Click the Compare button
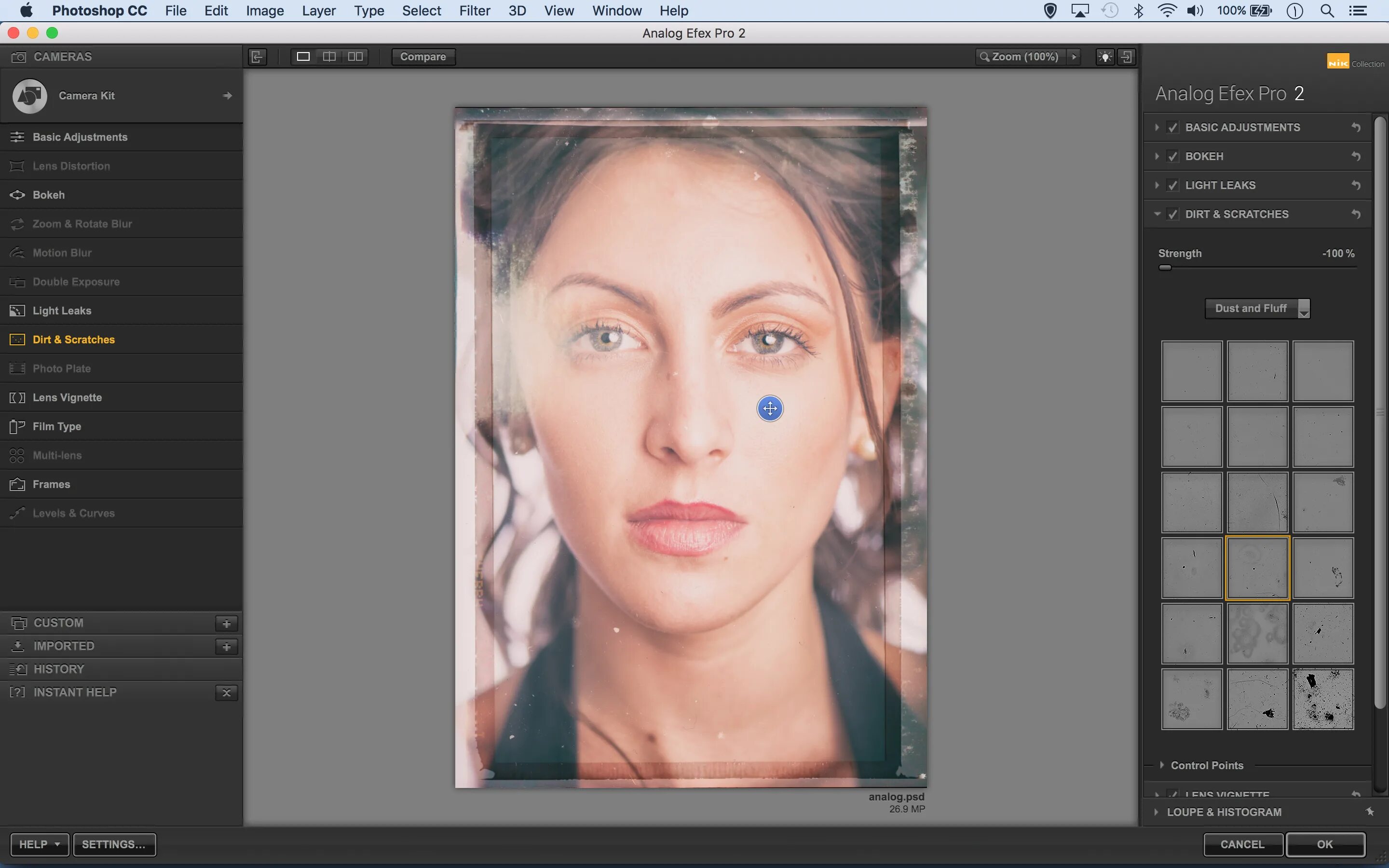 (x=423, y=56)
